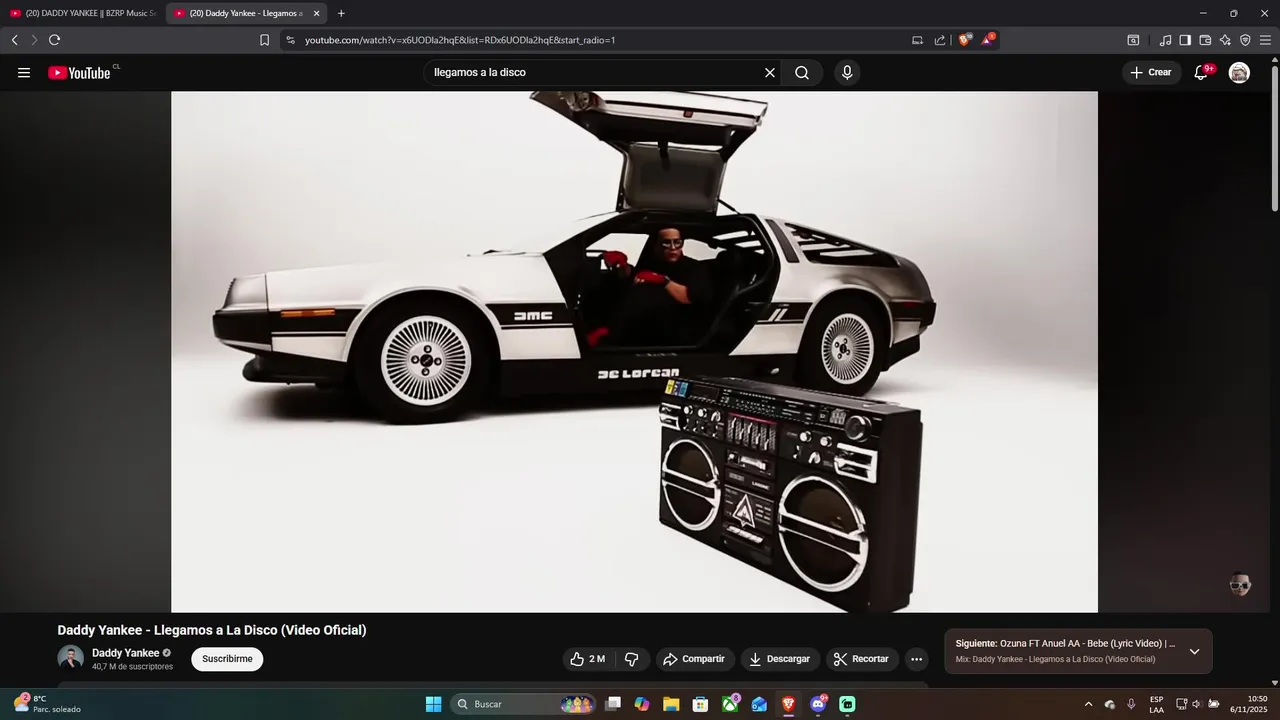Screen dimensions: 1280x720
Task: Launch Xbox app from taskbar
Action: tap(730, 704)
